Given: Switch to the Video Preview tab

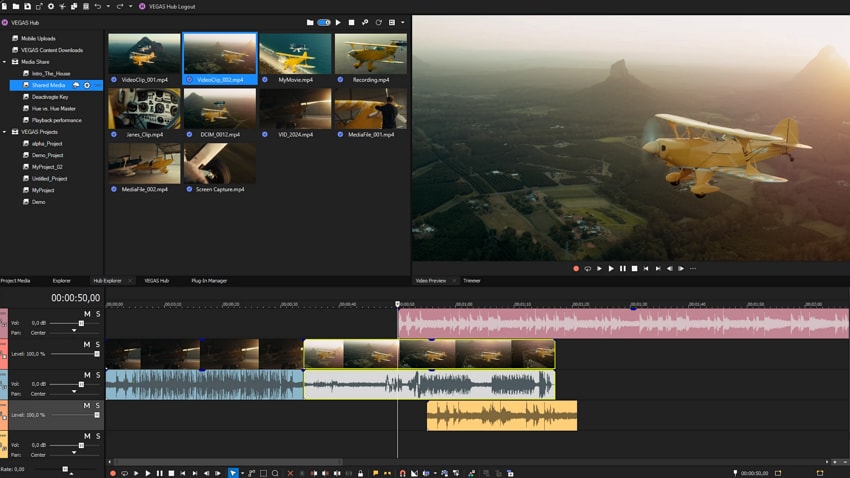Looking at the screenshot, I should pos(430,281).
